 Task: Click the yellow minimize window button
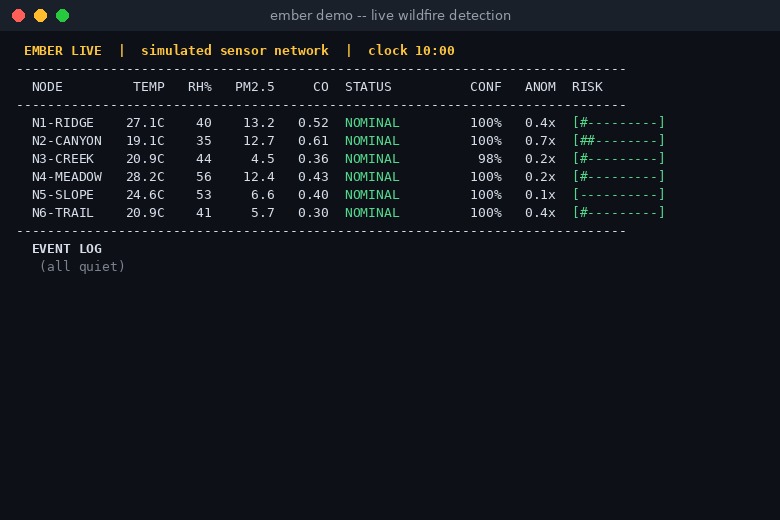click(x=40, y=15)
